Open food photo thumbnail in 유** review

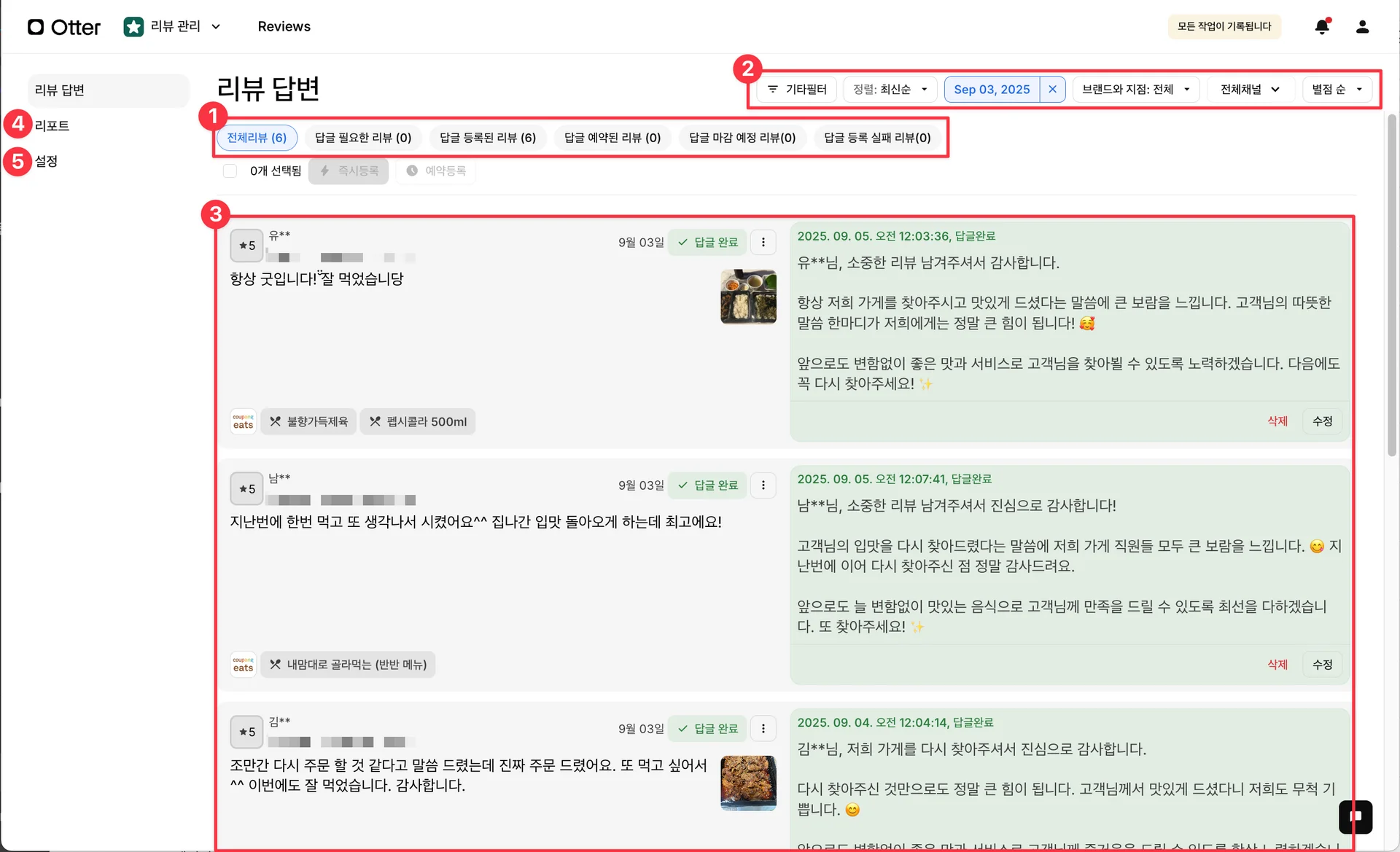coord(748,297)
